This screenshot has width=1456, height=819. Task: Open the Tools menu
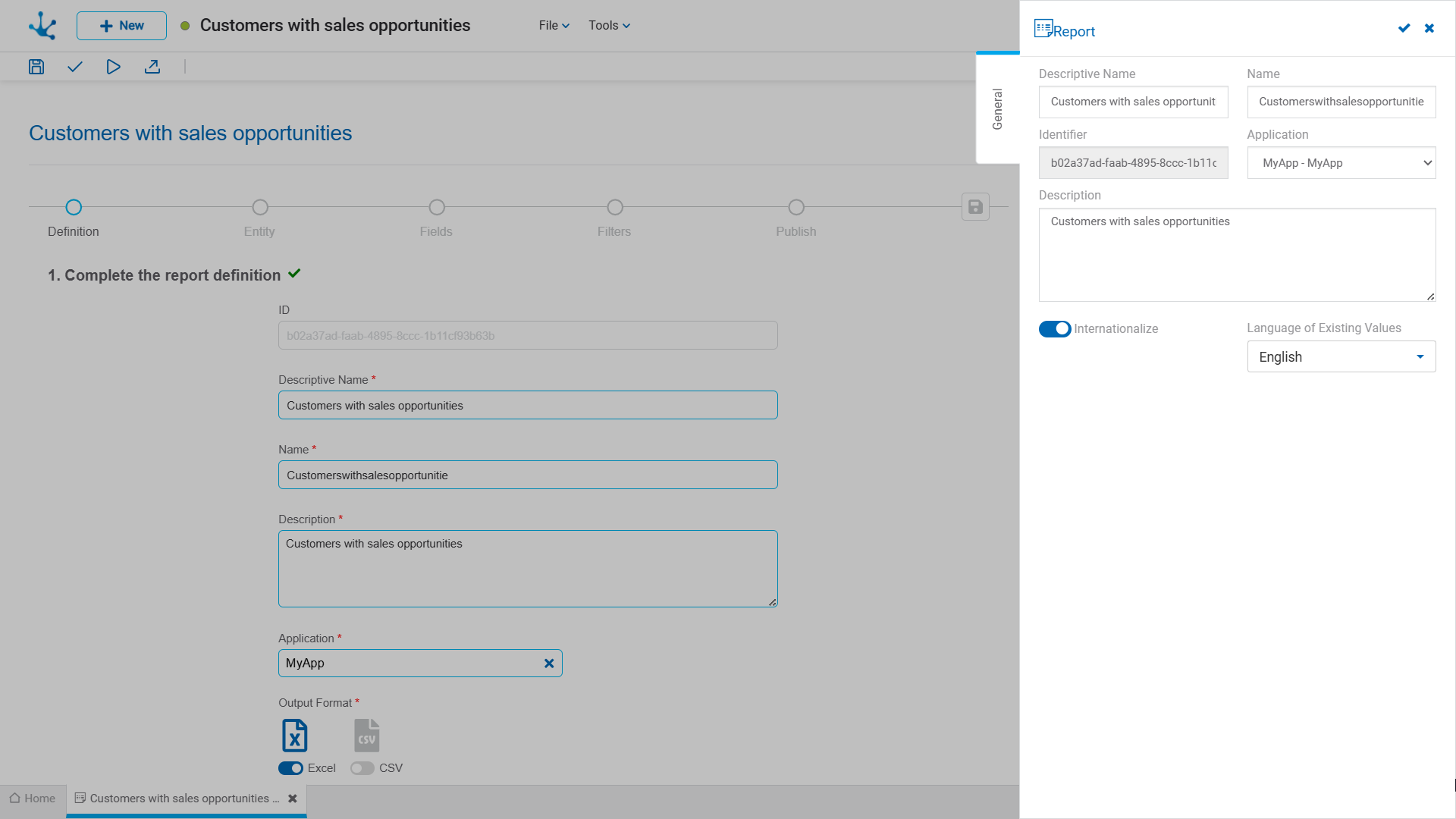609,26
